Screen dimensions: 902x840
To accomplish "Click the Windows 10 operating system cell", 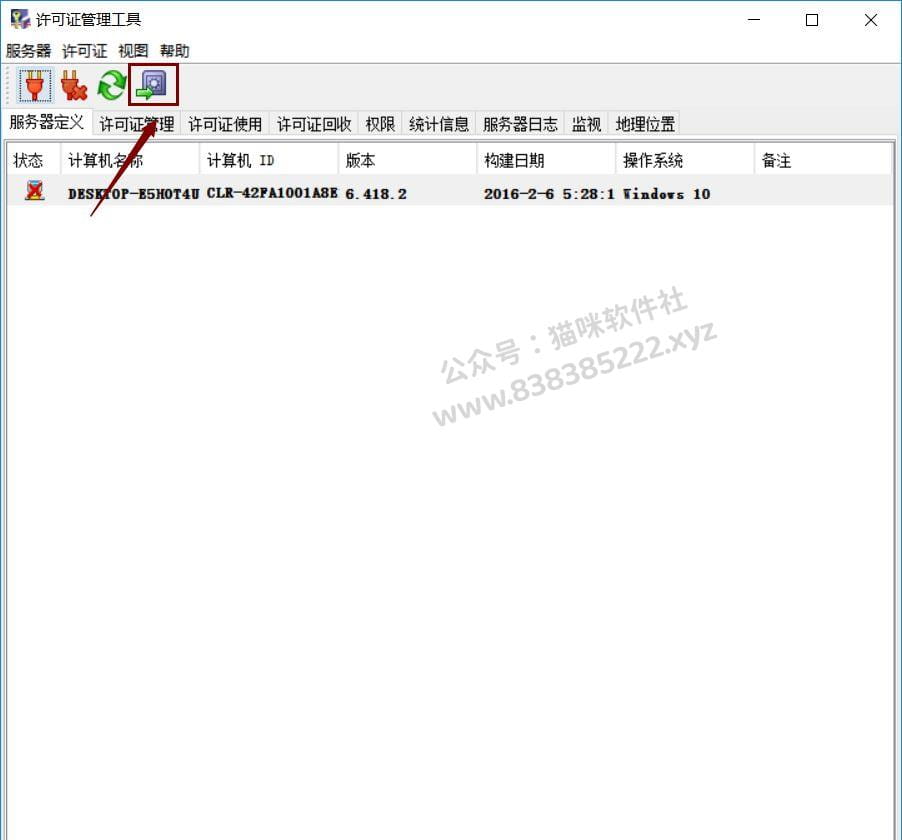I will click(666, 194).
